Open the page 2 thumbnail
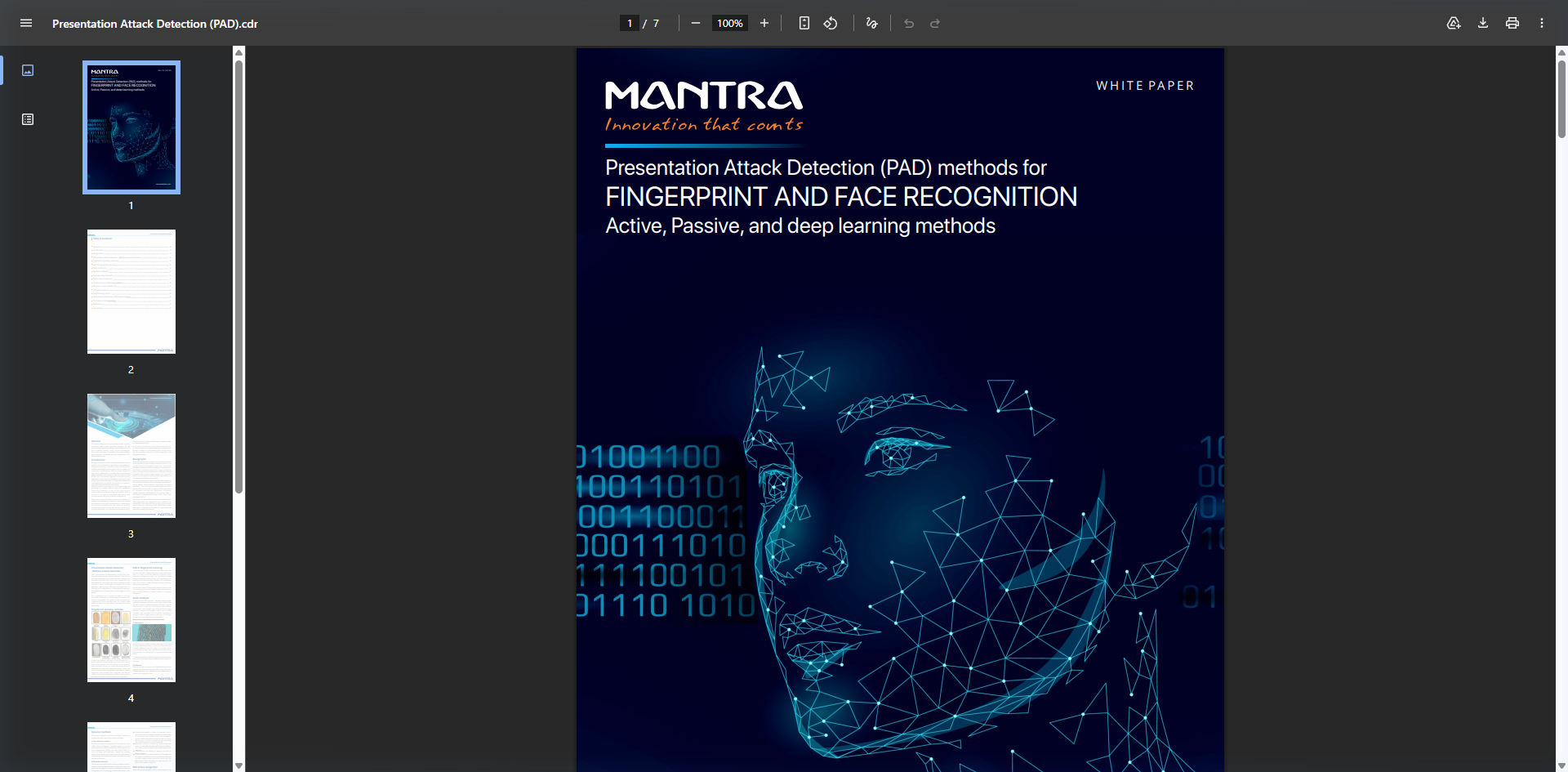Image resolution: width=1568 pixels, height=772 pixels. [x=131, y=292]
